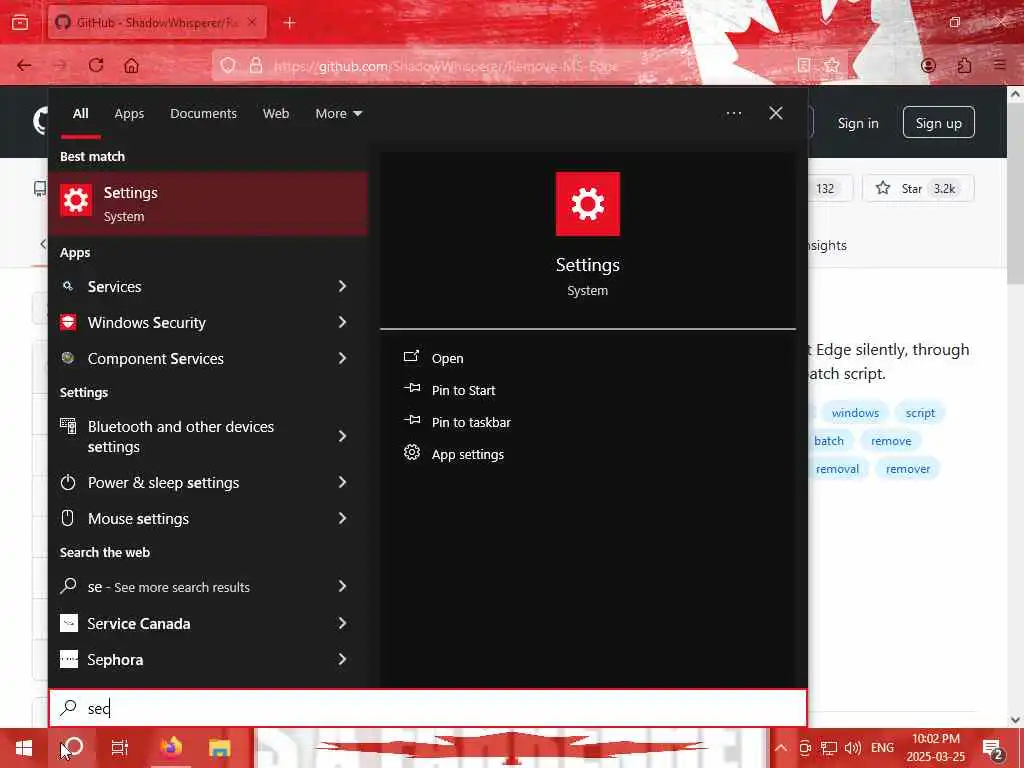1024x768 pixels.
Task: Click Pin to Start action
Action: pos(463,391)
